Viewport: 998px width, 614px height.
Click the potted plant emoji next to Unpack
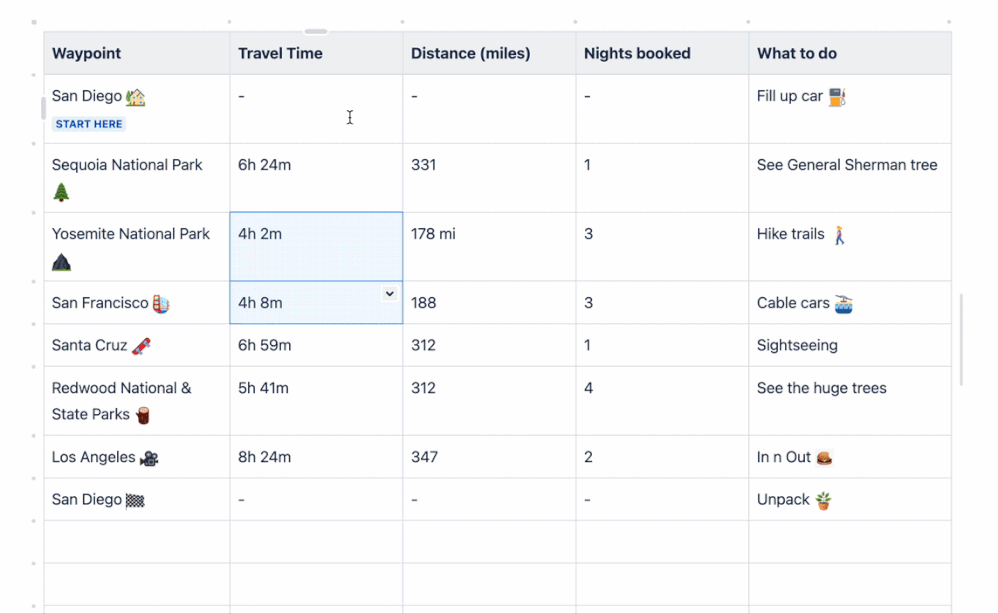point(823,500)
